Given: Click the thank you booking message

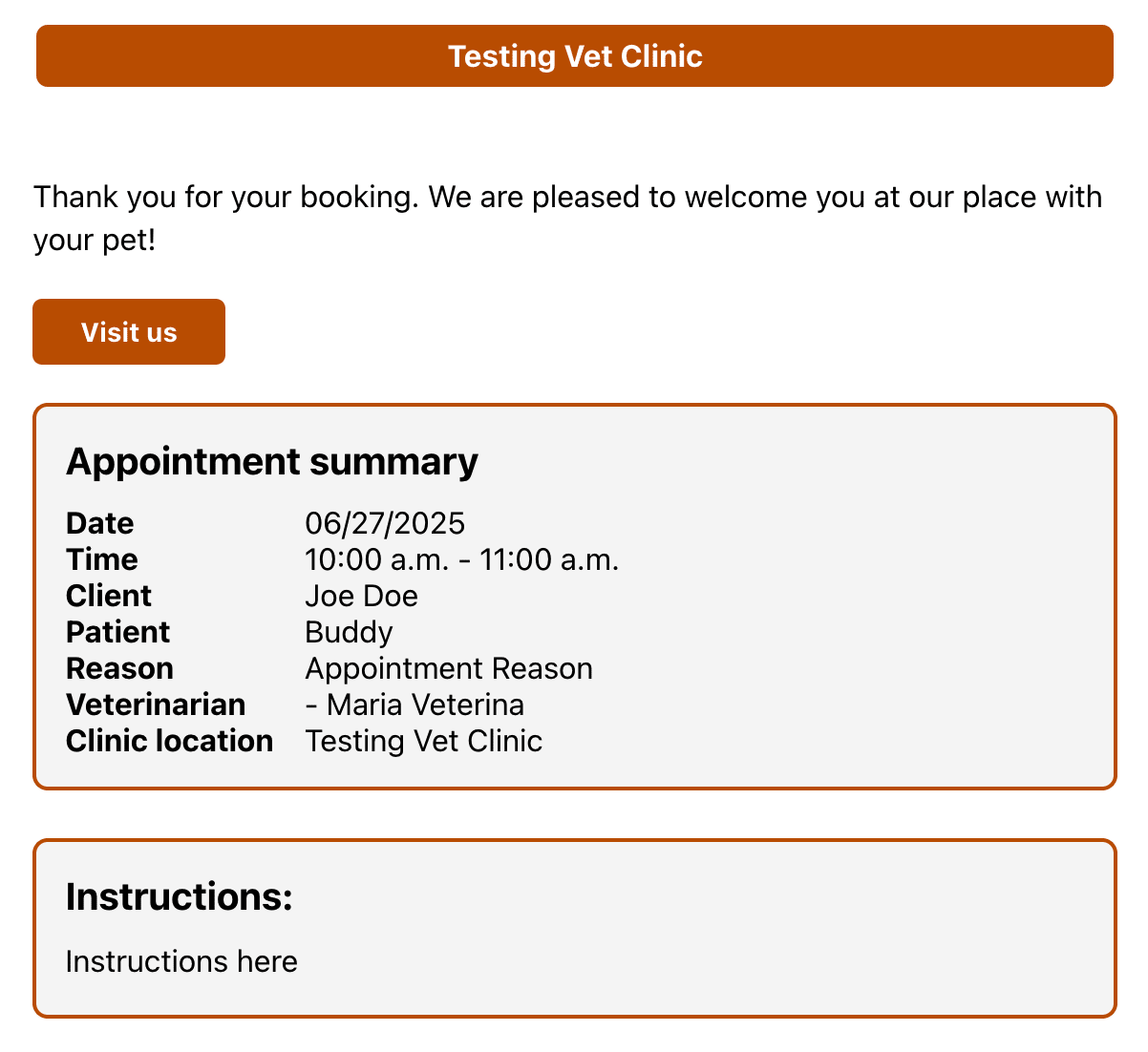Looking at the screenshot, I should point(568,218).
